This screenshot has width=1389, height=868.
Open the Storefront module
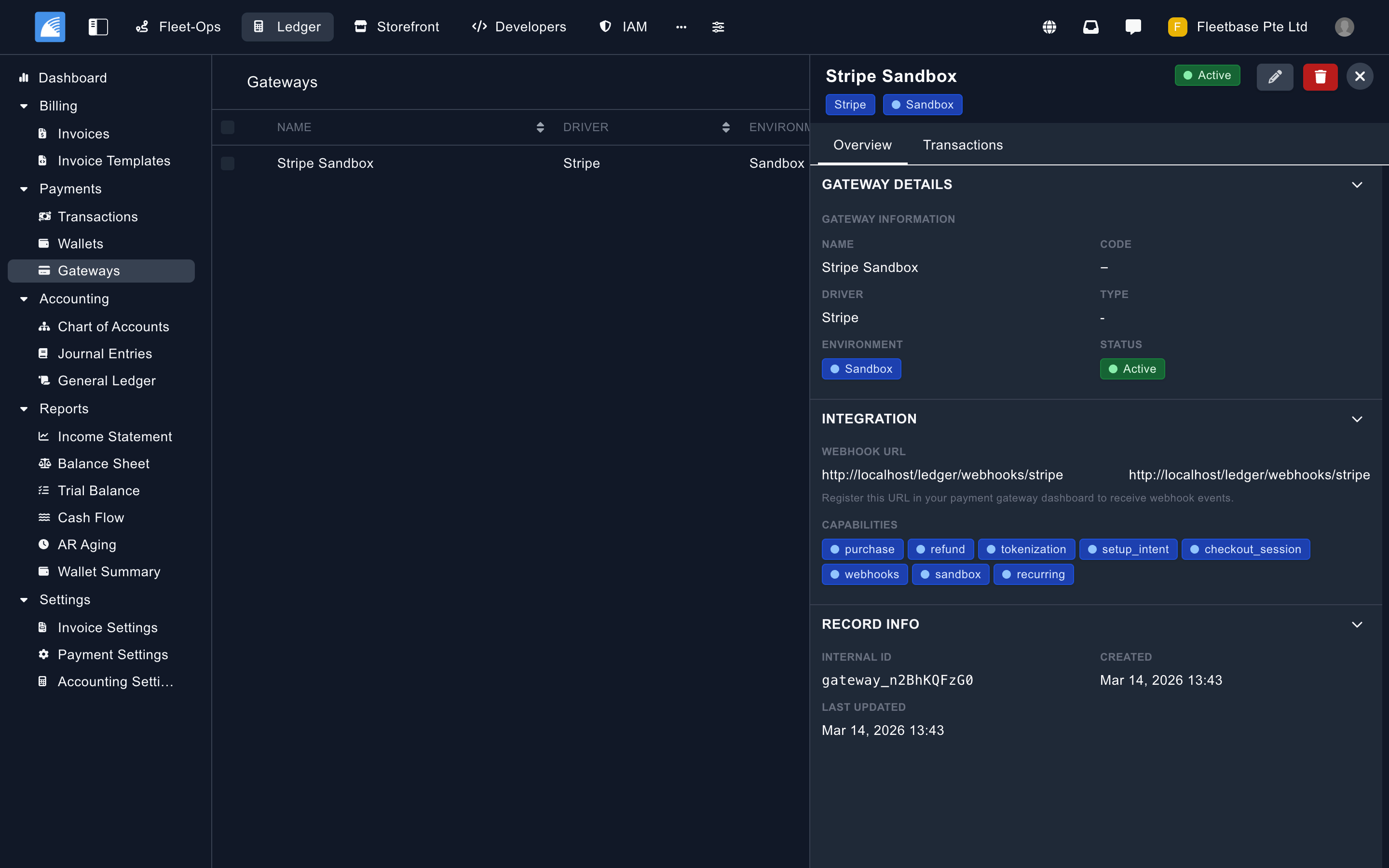396,27
